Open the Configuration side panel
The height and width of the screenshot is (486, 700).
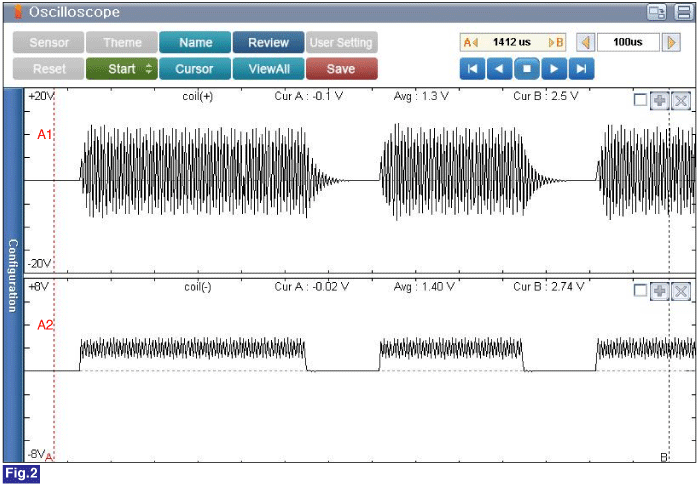click(x=13, y=275)
